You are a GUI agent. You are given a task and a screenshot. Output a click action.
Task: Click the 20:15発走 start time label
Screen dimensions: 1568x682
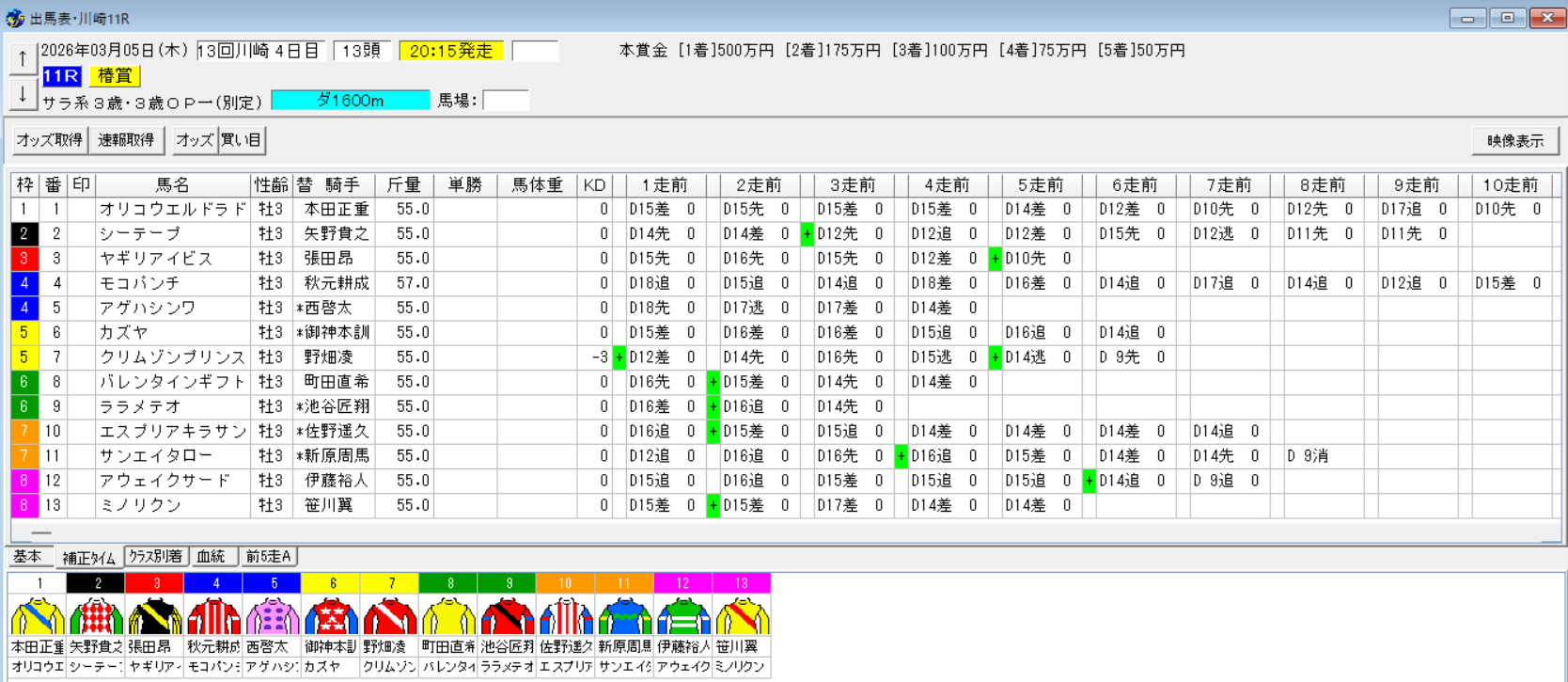(451, 51)
